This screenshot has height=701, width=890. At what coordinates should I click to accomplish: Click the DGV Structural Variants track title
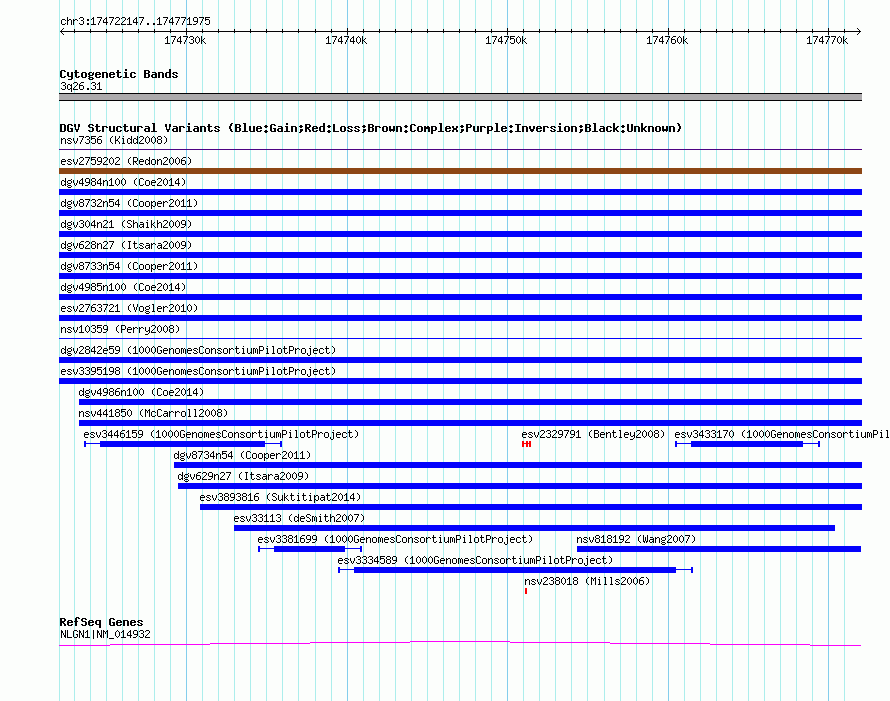(x=371, y=128)
